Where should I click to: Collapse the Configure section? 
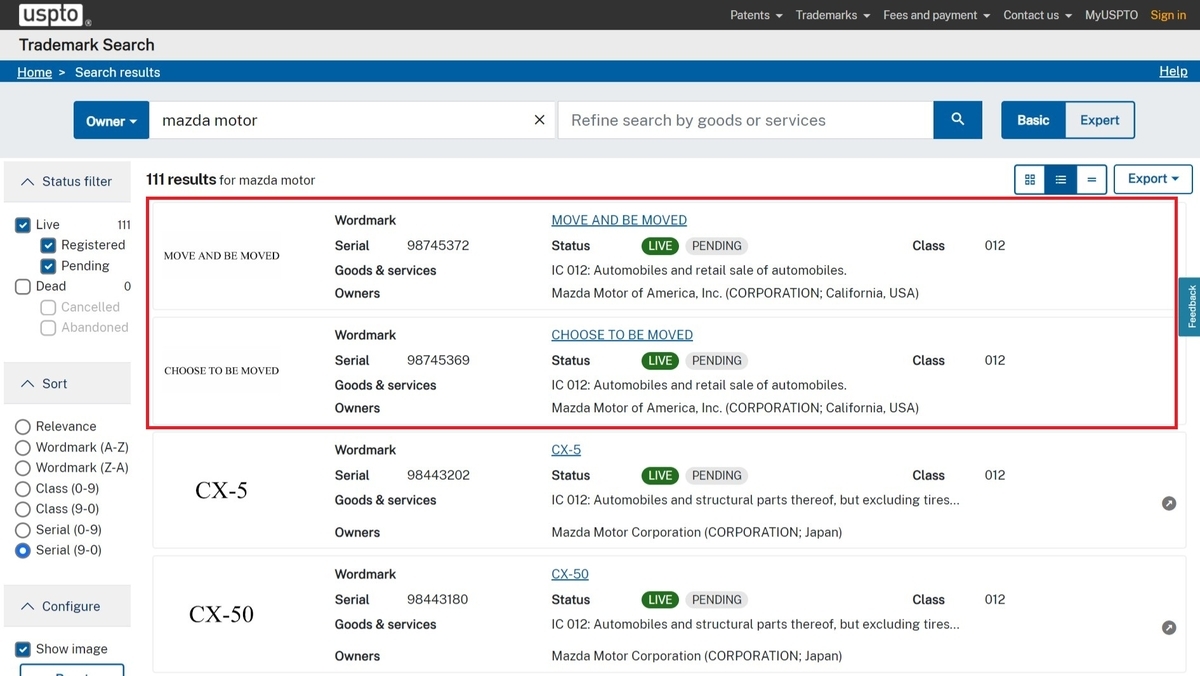coord(67,606)
